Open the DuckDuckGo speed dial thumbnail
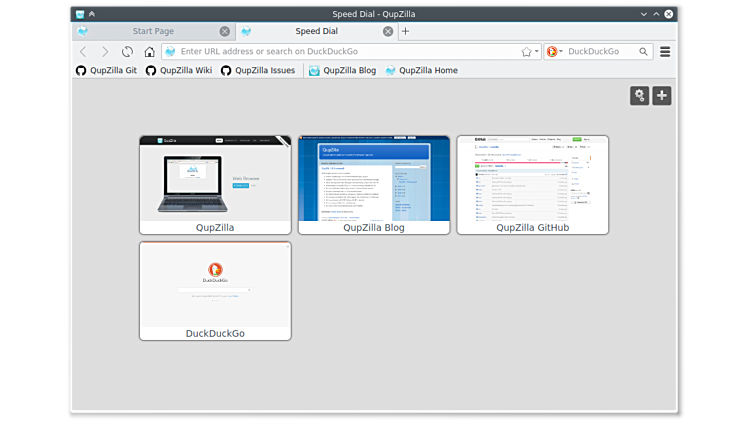This screenshot has height=423, width=752. (x=215, y=284)
